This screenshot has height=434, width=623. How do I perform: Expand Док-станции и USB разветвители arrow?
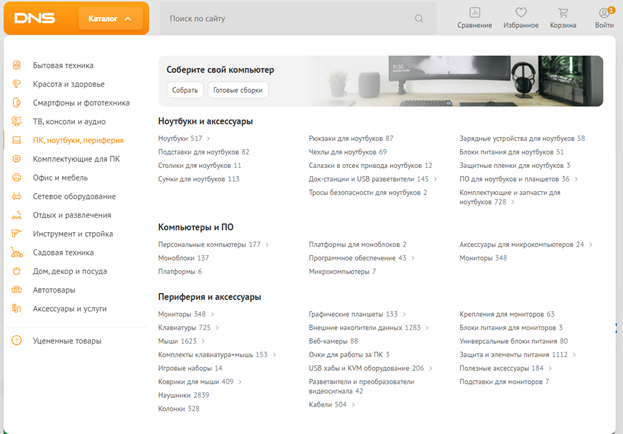pyautogui.click(x=435, y=179)
